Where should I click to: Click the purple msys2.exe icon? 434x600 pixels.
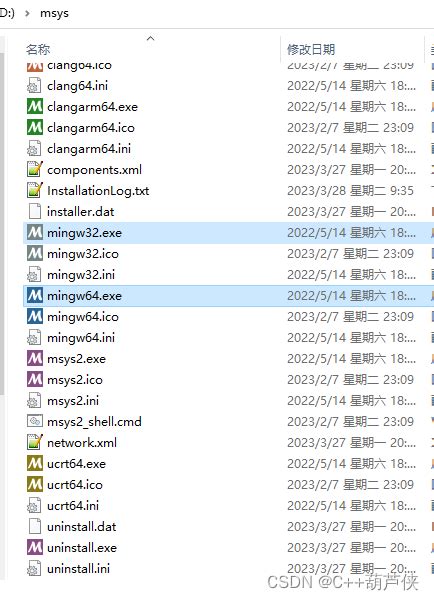pyautogui.click(x=34, y=359)
